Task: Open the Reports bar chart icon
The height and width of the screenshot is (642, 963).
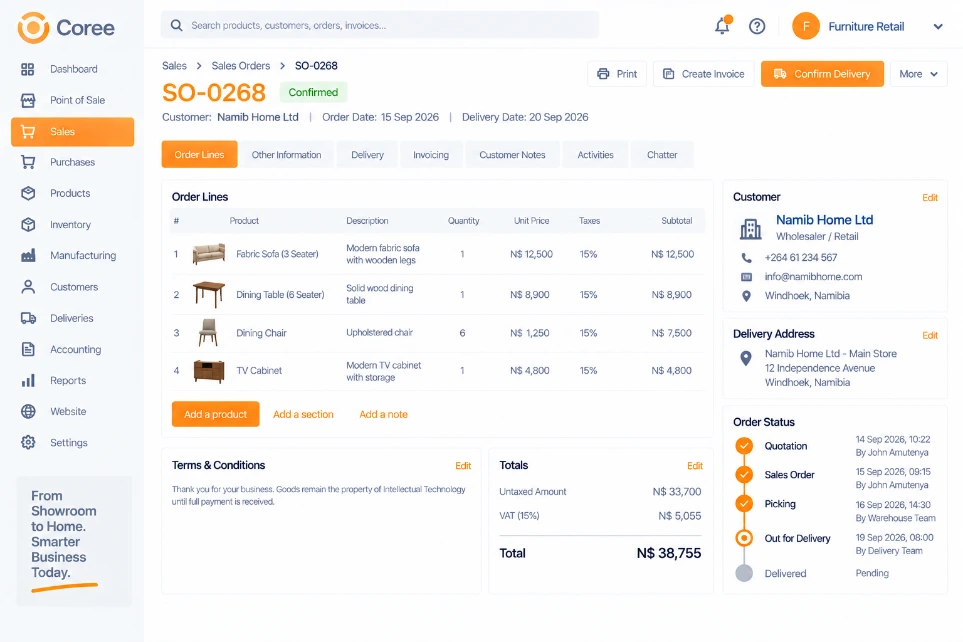Action: [28, 380]
